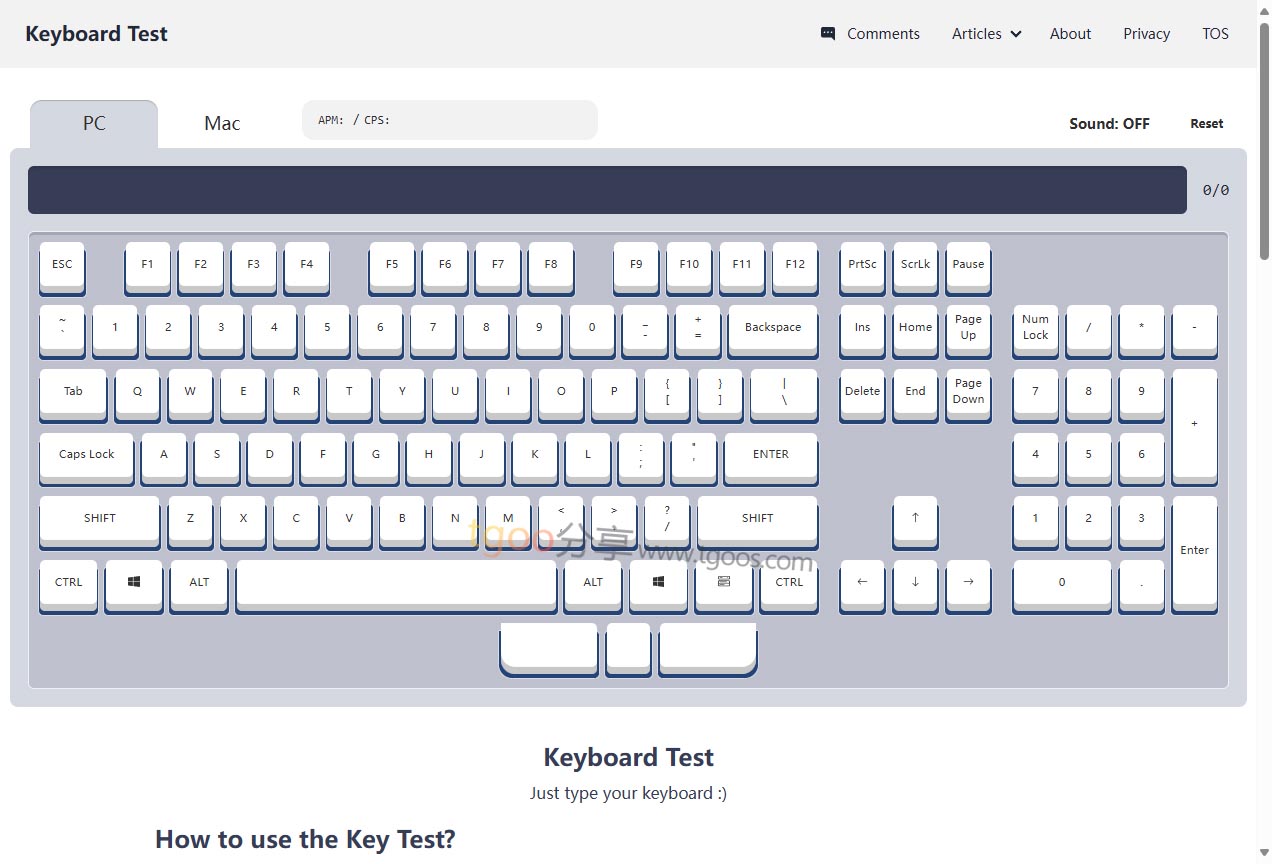Expand the Articles dropdown menu
1272x864 pixels.
pyautogui.click(x=986, y=34)
